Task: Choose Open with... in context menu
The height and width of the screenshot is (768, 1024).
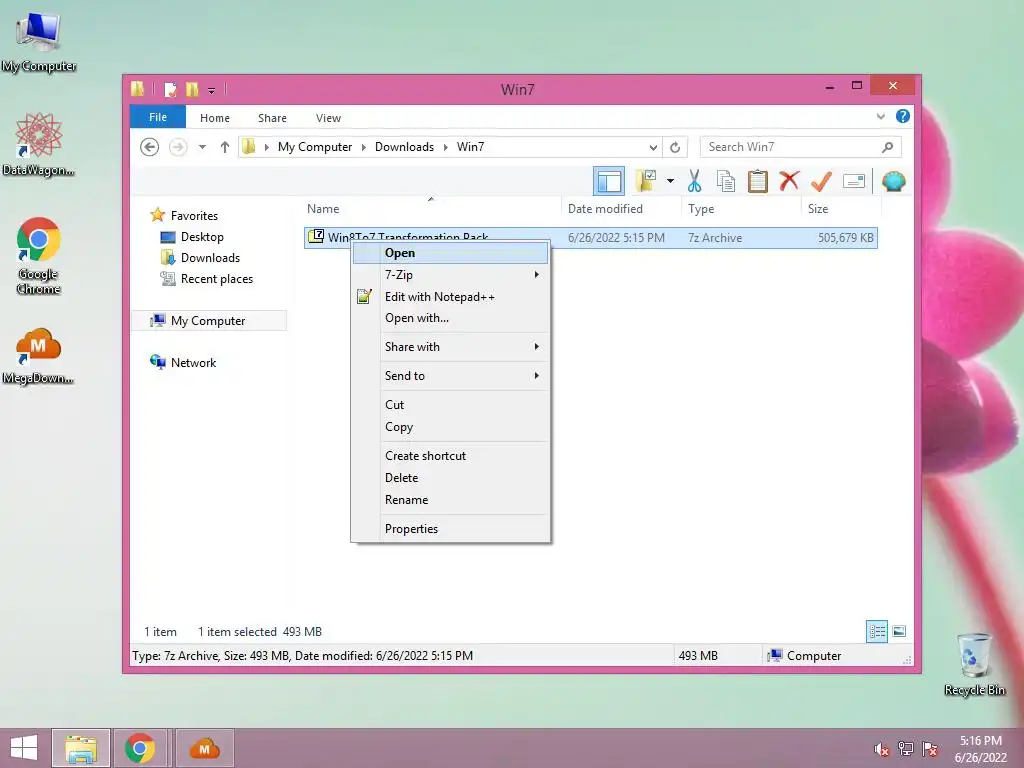Action: (x=451, y=318)
